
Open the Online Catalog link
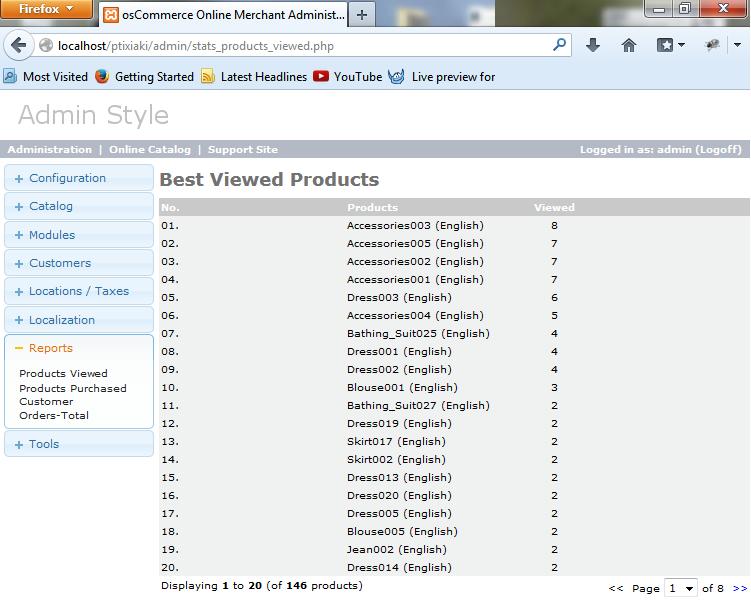click(x=150, y=149)
